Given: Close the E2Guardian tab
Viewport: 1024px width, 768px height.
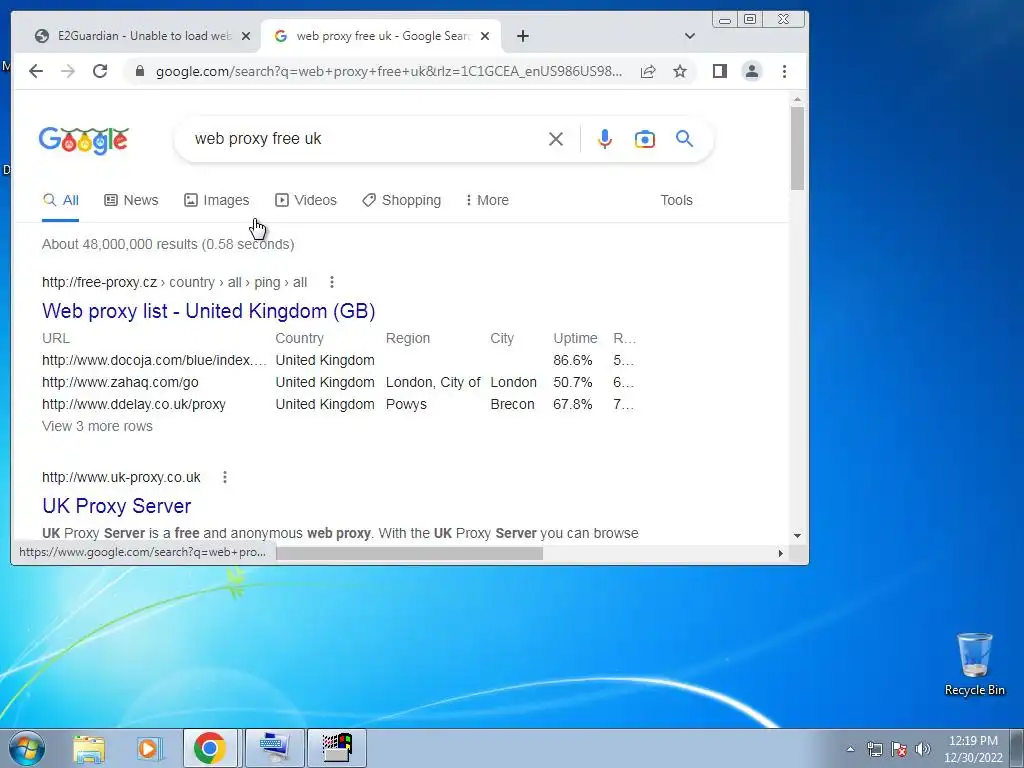Looking at the screenshot, I should (246, 36).
